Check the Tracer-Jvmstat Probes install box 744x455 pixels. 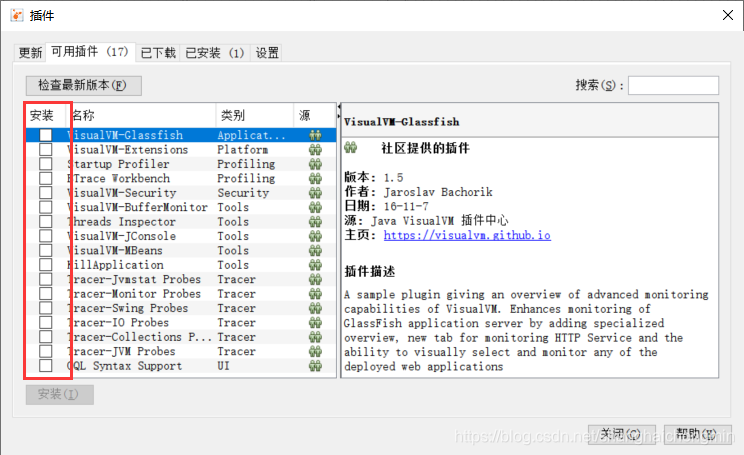coord(46,279)
